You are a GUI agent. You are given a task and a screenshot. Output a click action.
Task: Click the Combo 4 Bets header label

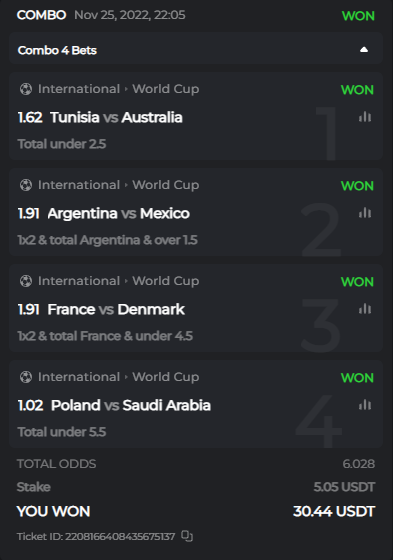point(57,50)
